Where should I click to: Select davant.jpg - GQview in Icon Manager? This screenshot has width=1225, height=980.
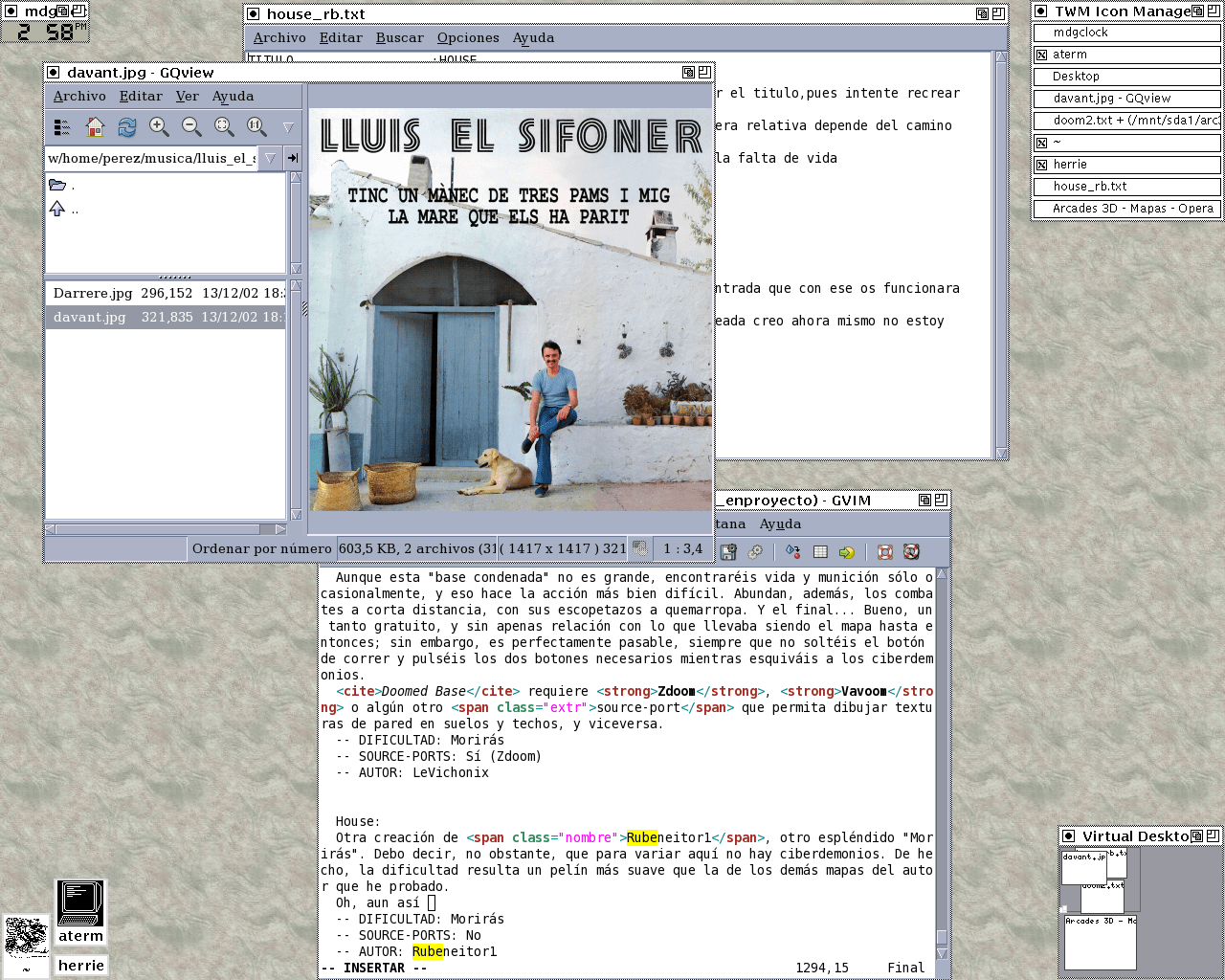coord(1127,99)
